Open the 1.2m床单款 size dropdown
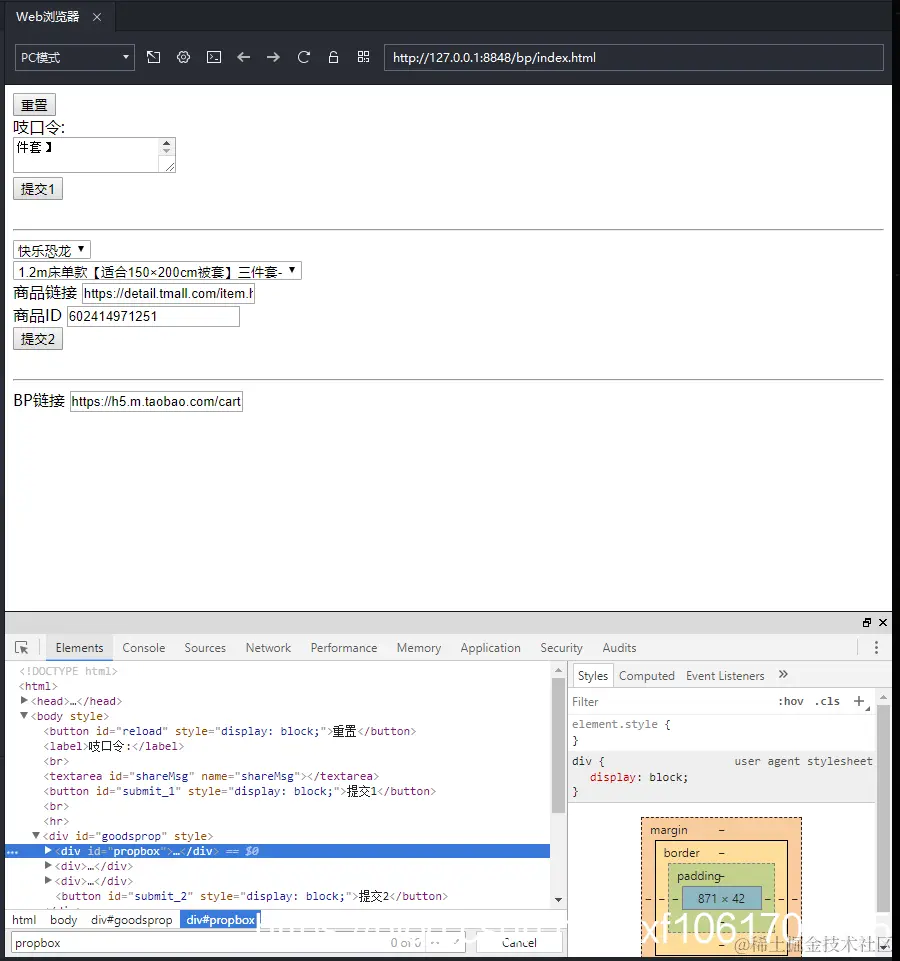This screenshot has width=900, height=961. [x=158, y=271]
